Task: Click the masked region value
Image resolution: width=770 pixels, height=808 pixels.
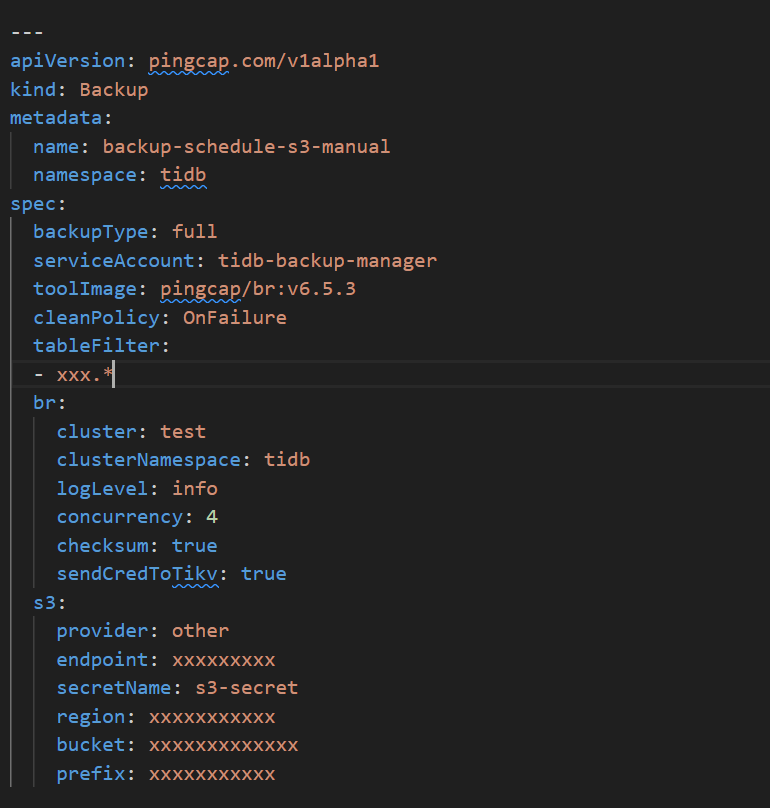Action: click(x=212, y=717)
